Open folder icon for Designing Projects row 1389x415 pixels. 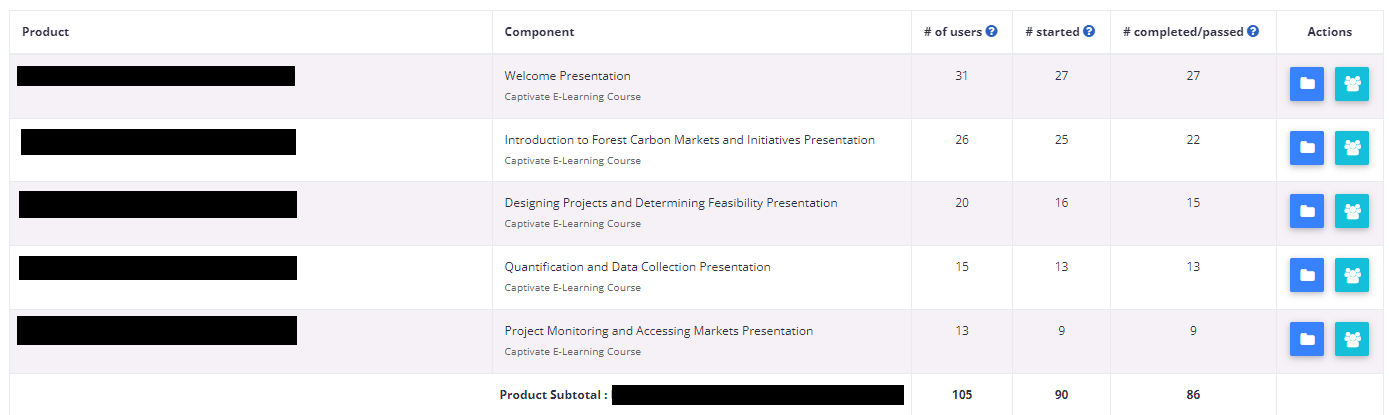point(1306,211)
